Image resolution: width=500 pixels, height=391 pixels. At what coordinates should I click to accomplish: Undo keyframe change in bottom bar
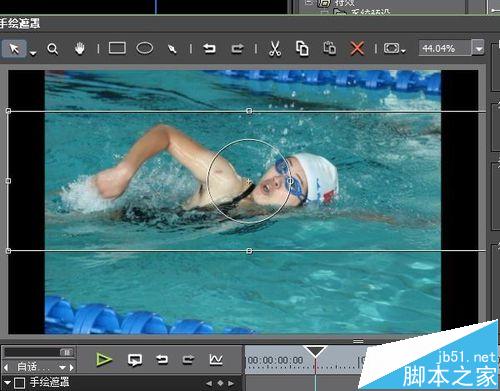tap(162, 360)
